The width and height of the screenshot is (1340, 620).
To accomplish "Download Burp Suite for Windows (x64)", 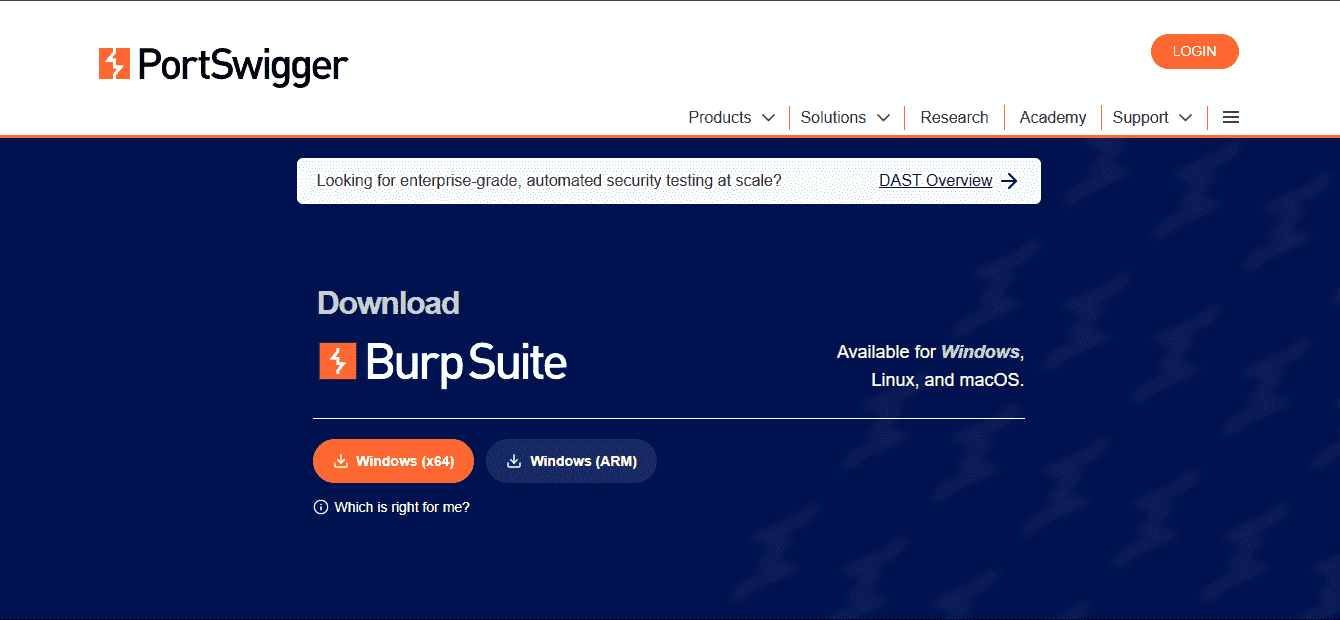I will pos(393,461).
